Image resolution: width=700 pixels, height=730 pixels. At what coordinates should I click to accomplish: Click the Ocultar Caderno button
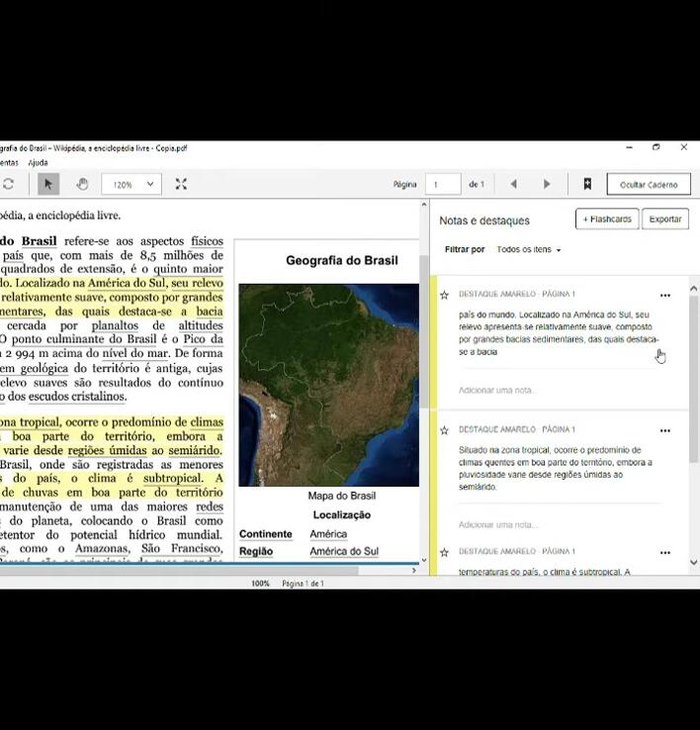pos(648,184)
